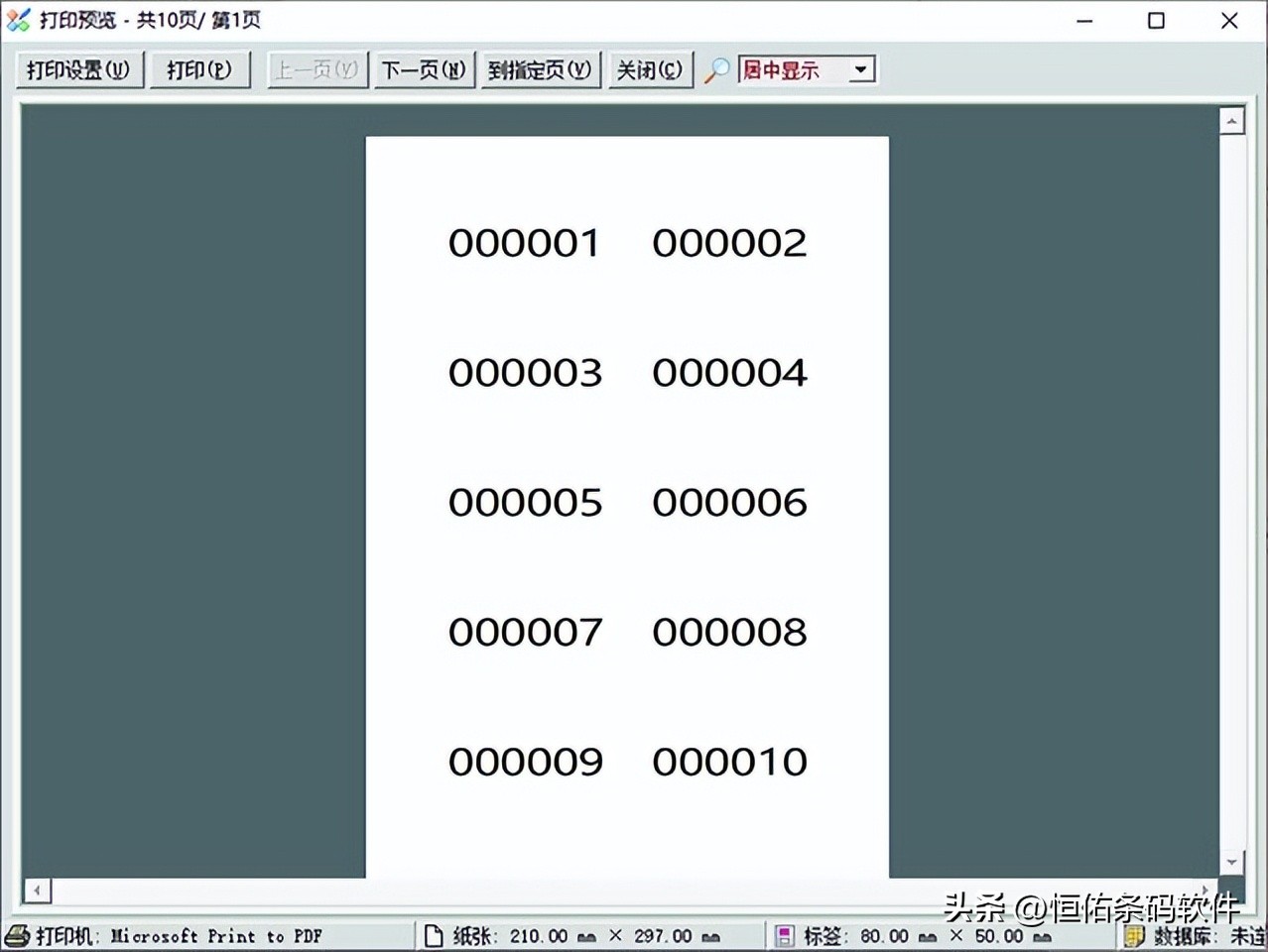Select label number 000006 in preview

click(729, 503)
